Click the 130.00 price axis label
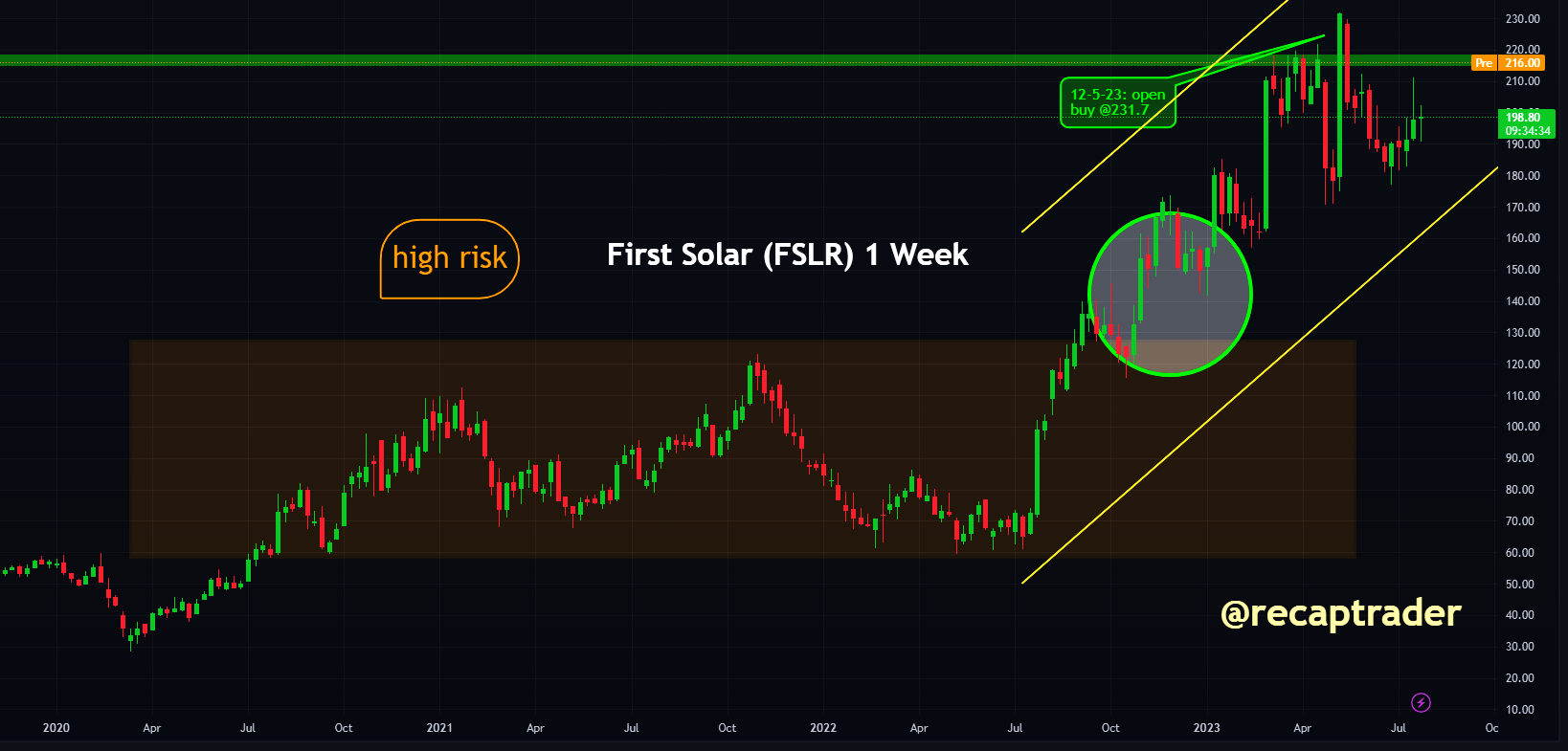This screenshot has width=1568, height=751. point(1522,333)
